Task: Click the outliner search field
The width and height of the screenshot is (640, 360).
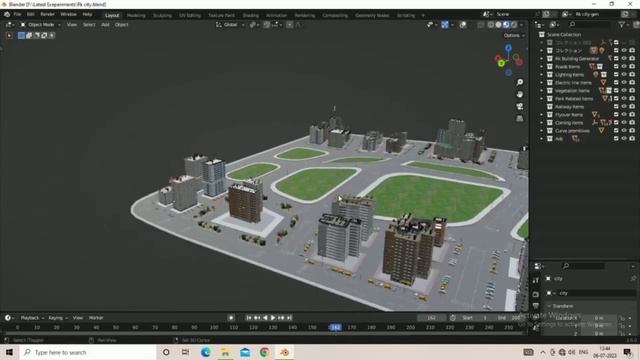Action: click(590, 25)
